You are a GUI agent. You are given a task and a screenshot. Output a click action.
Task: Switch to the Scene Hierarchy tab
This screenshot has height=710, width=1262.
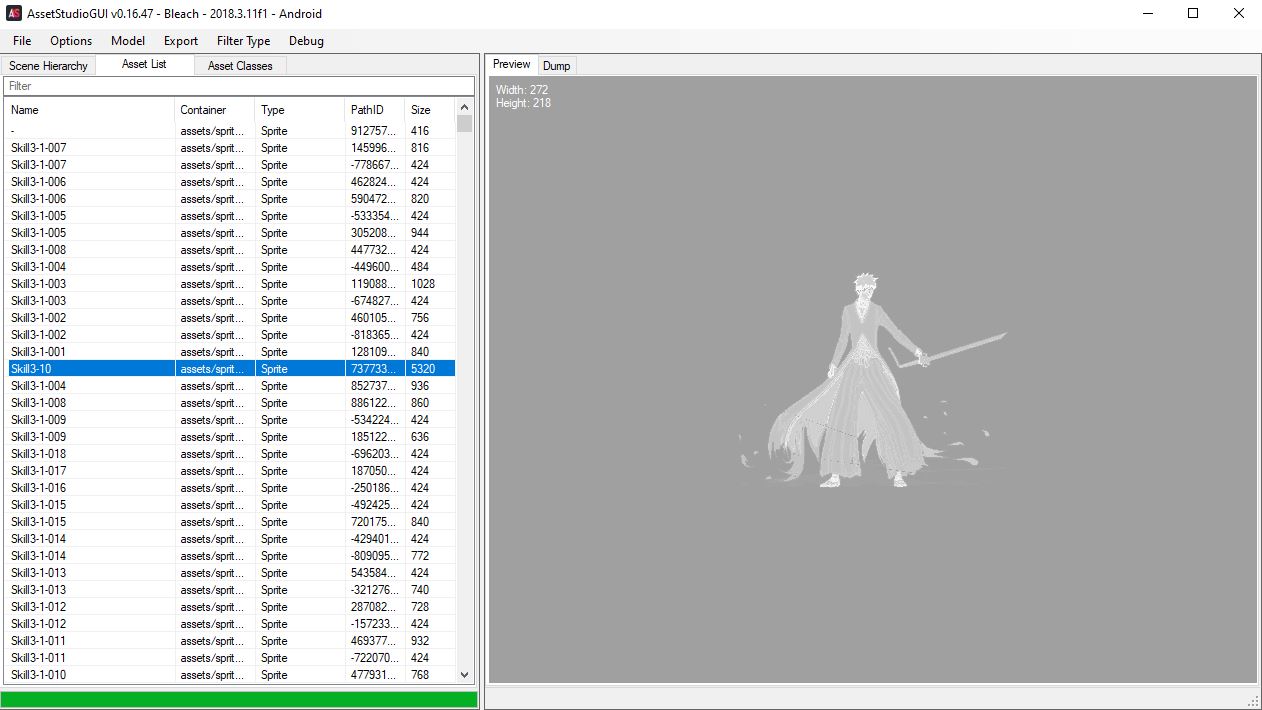pyautogui.click(x=48, y=66)
